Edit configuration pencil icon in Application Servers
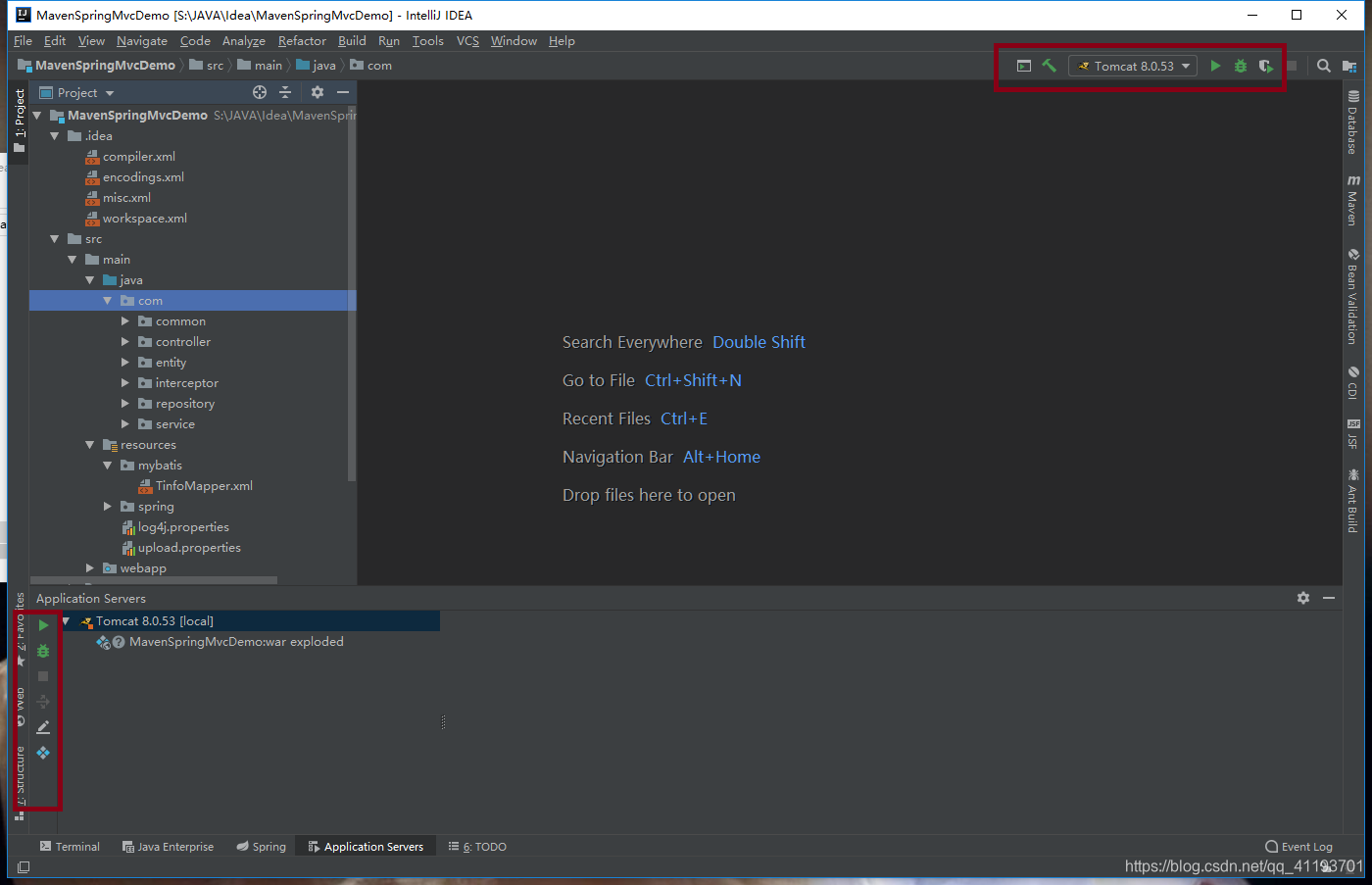The image size is (1372, 885). [x=43, y=727]
